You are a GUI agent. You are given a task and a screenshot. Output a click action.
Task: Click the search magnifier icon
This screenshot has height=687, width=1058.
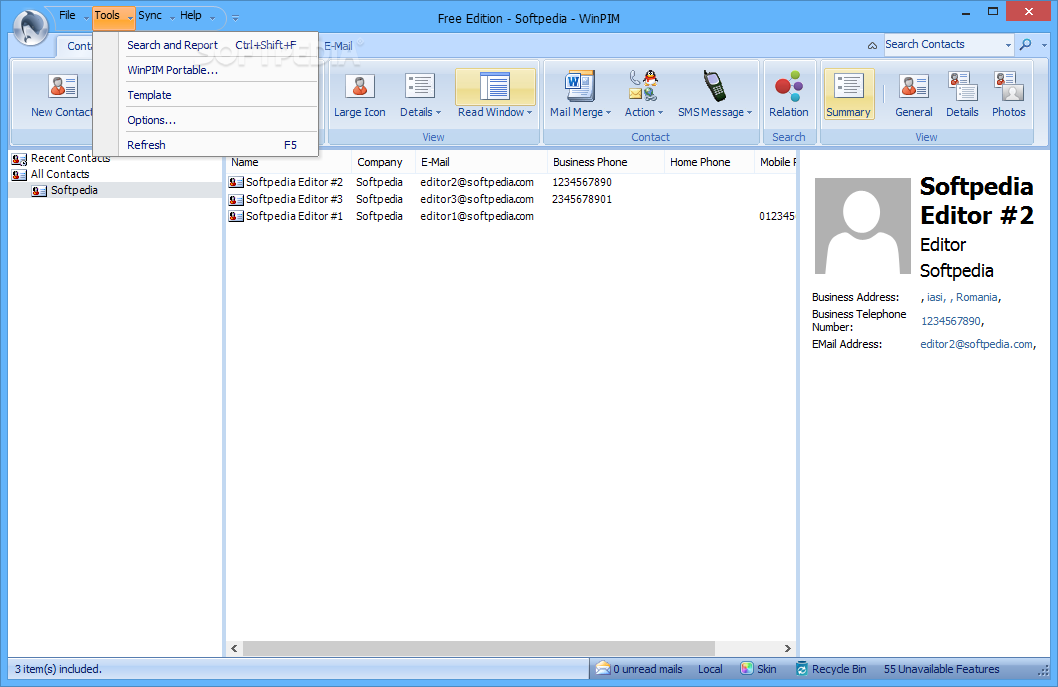(1025, 45)
